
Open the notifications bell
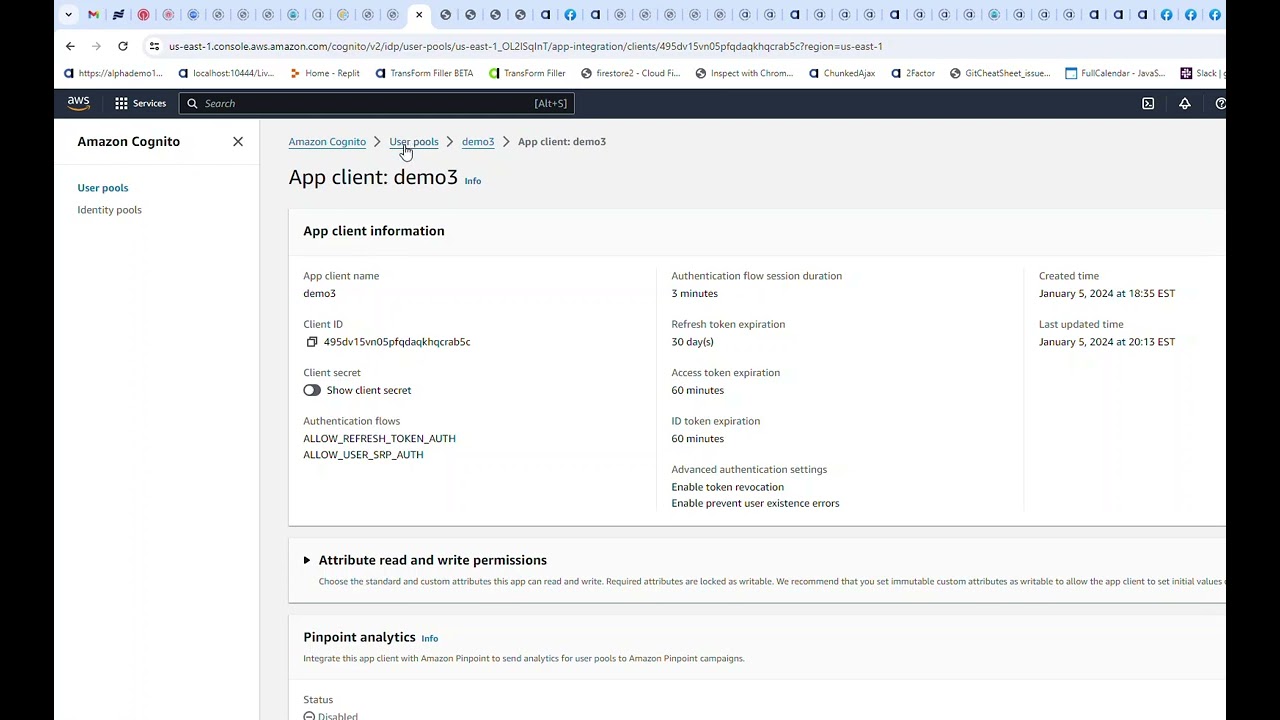point(1184,103)
